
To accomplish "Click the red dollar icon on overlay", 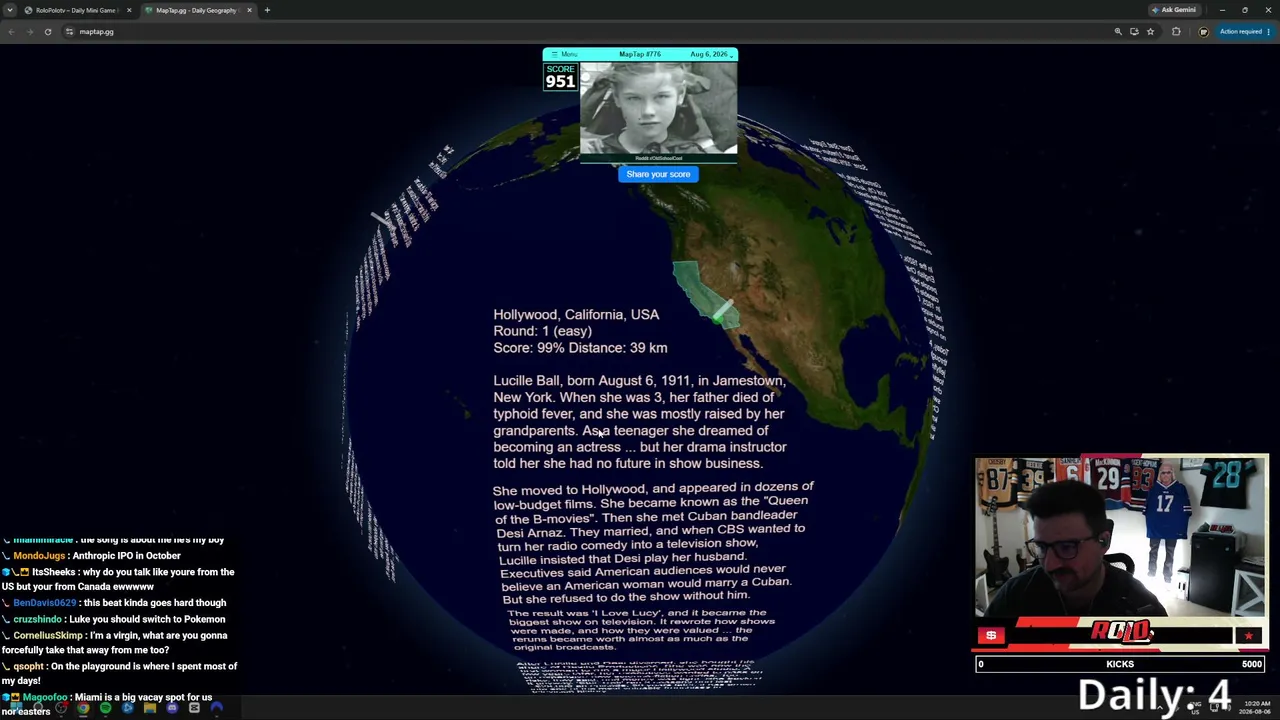I will (x=991, y=635).
